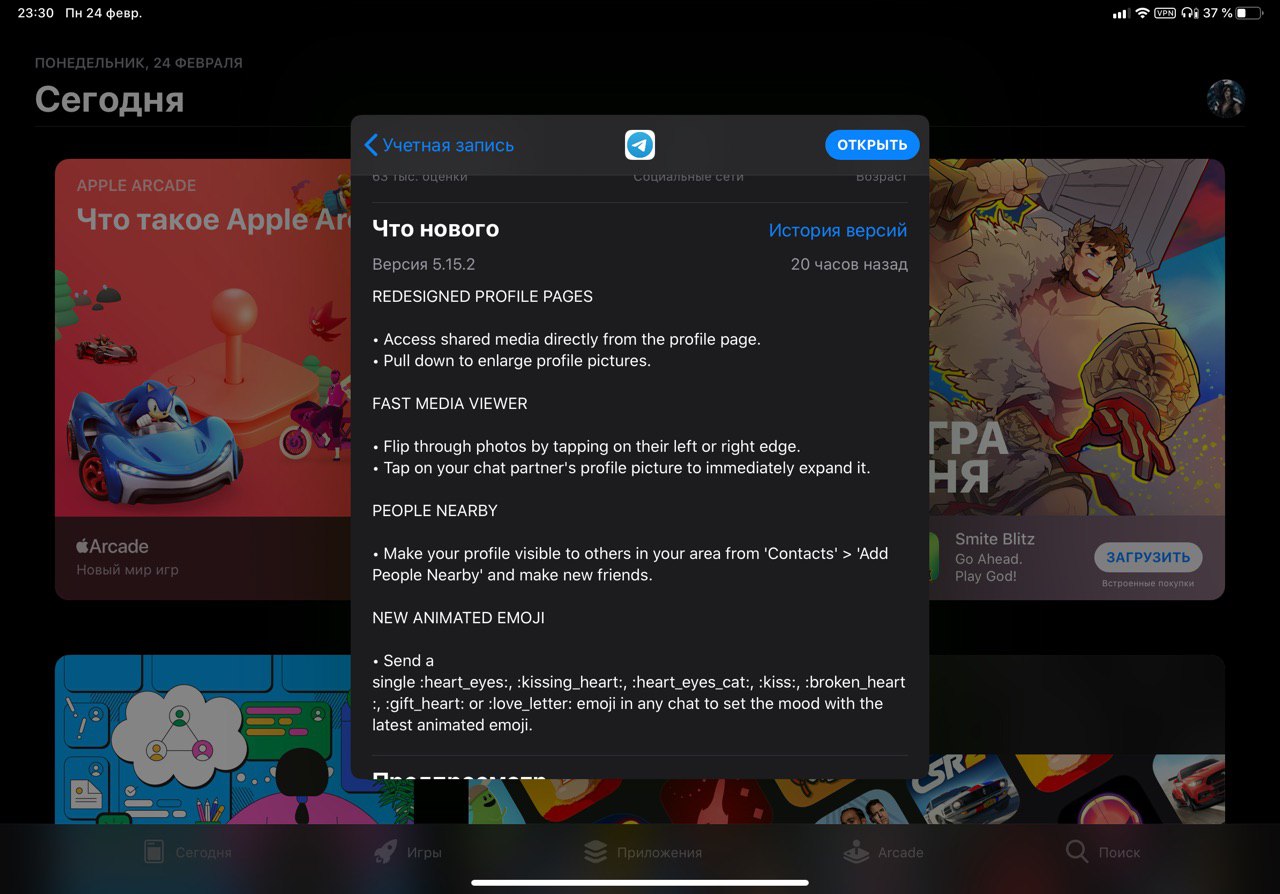Tap the Сегодня tab icon
Screen dimensions: 1280x894
pyautogui.click(x=153, y=852)
